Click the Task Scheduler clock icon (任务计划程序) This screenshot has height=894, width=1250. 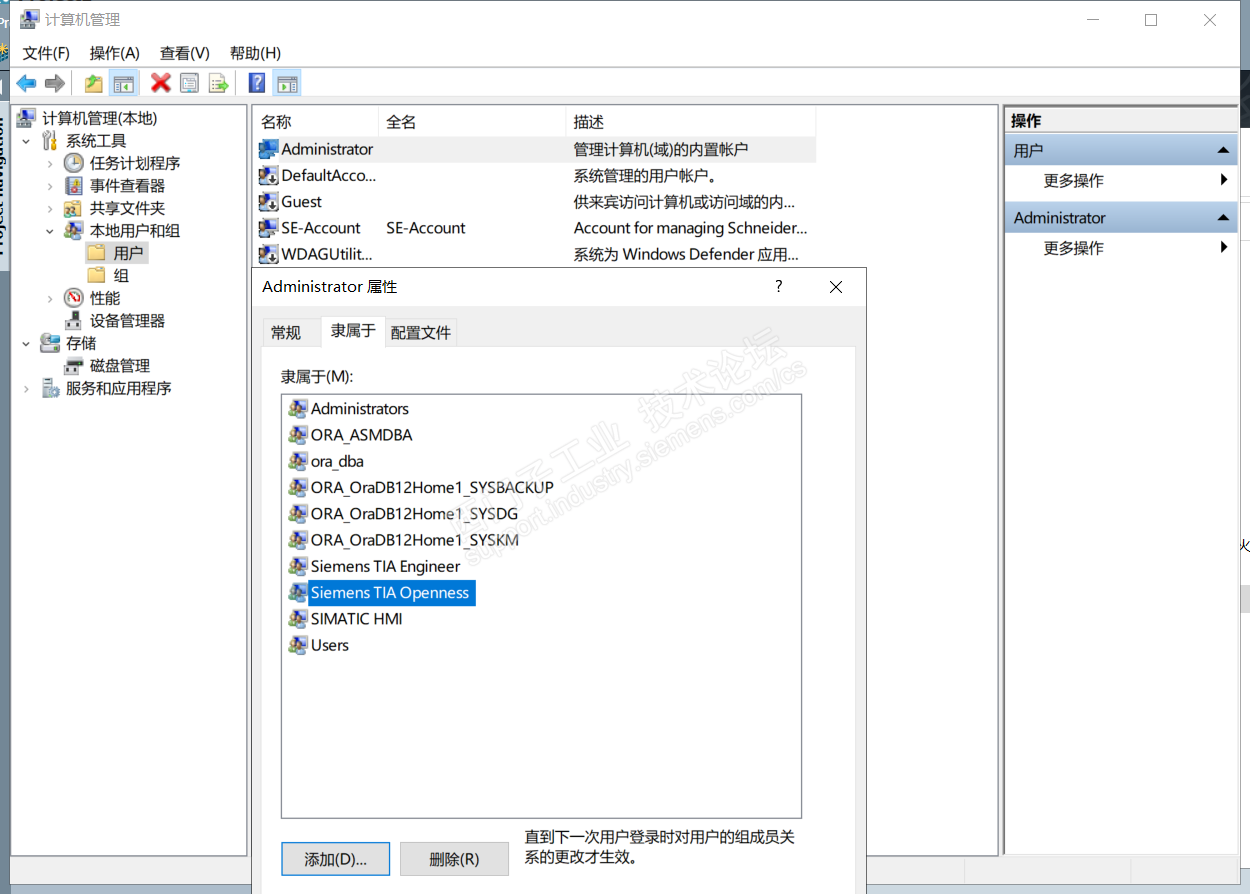74,163
